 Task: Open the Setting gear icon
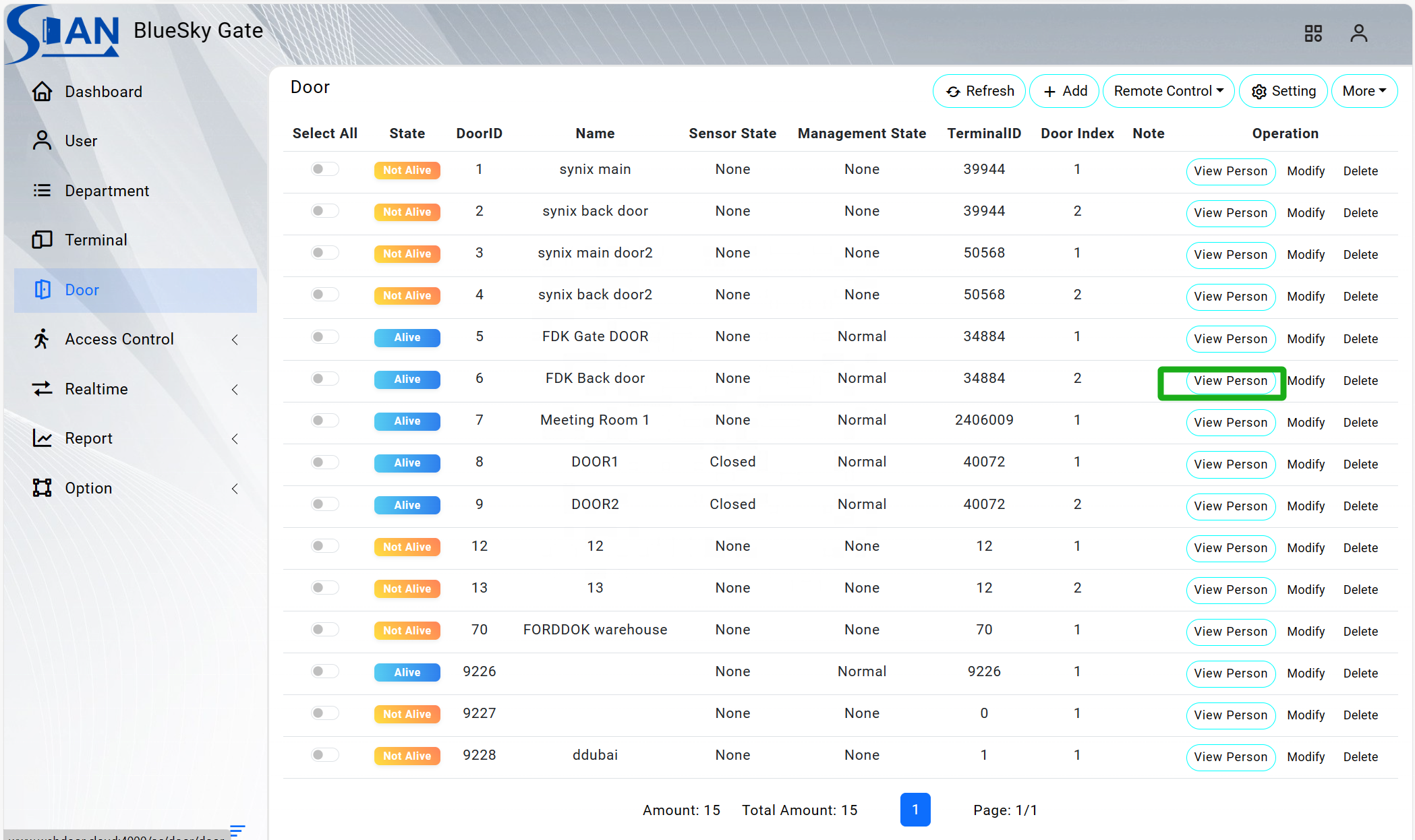[1259, 91]
